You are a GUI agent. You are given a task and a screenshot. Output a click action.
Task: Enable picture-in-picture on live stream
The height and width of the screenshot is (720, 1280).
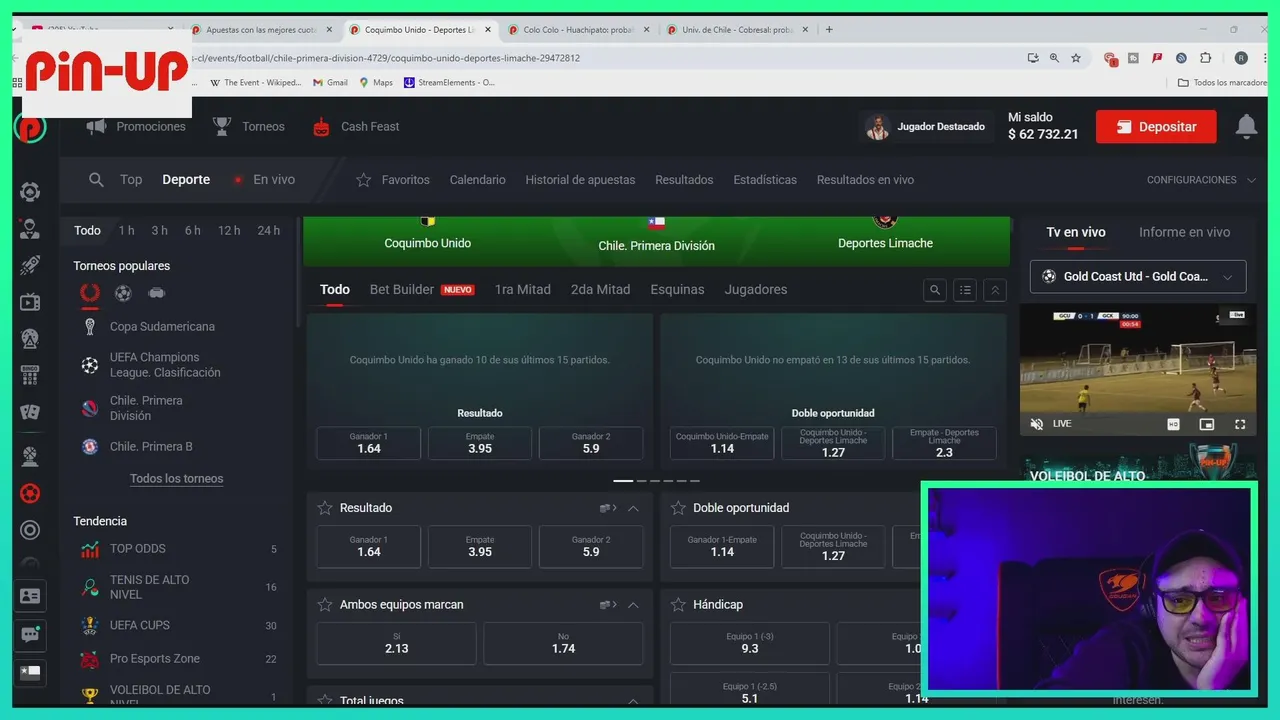coord(1207,424)
